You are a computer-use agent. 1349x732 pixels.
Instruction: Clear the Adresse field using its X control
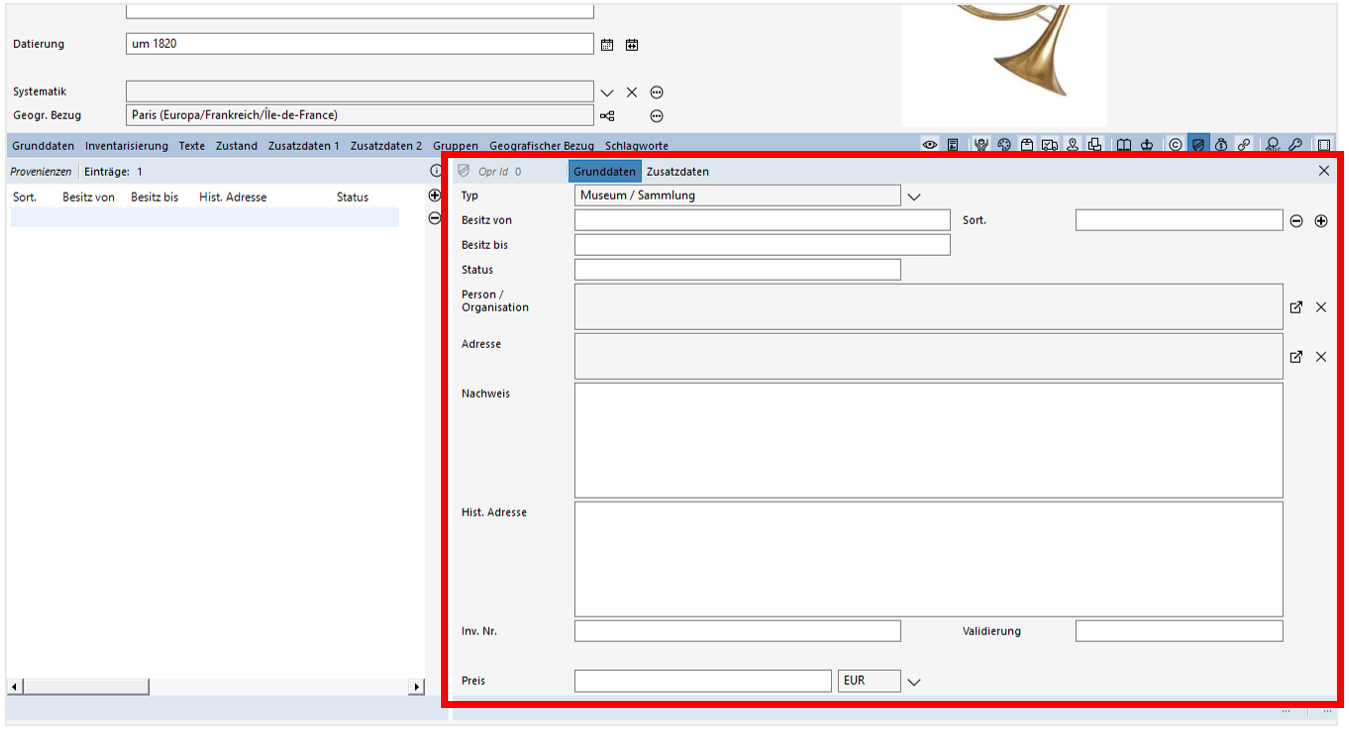(x=1322, y=356)
